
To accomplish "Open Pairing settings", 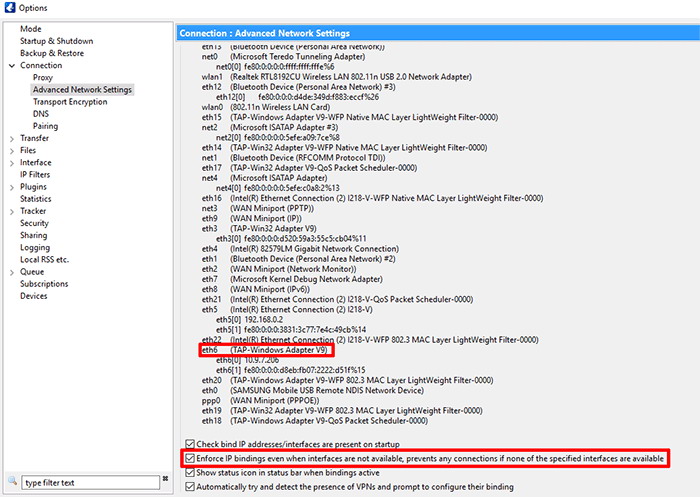I will pos(45,126).
